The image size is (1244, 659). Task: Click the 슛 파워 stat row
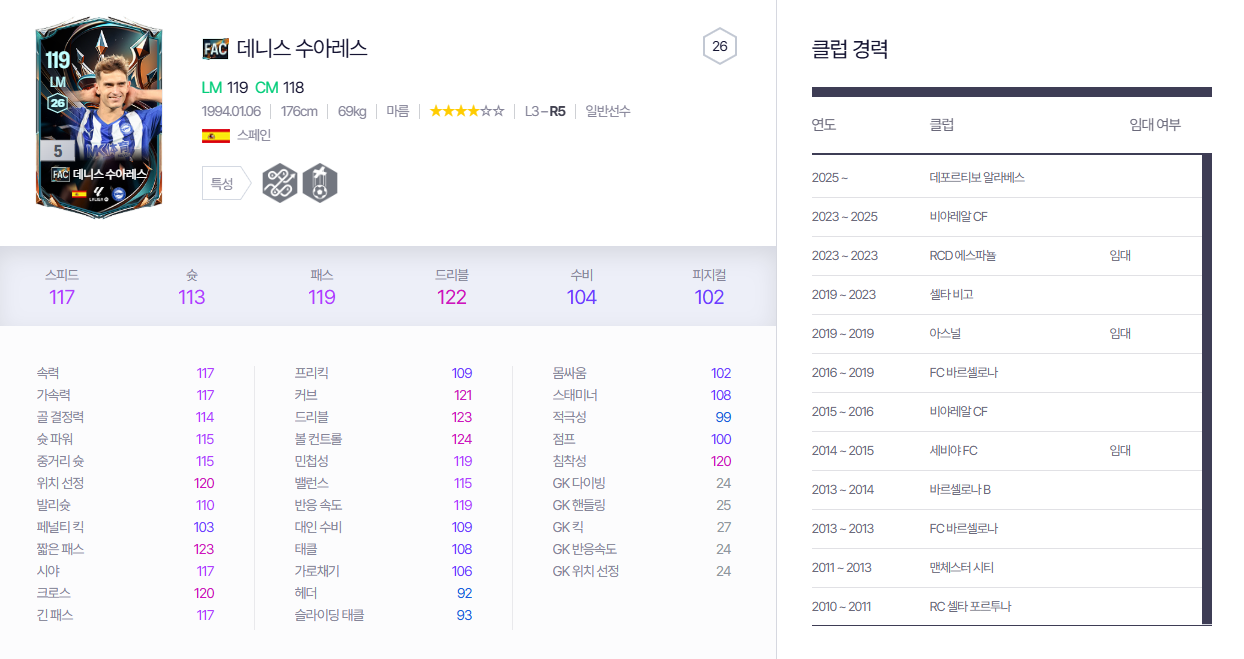pos(125,439)
